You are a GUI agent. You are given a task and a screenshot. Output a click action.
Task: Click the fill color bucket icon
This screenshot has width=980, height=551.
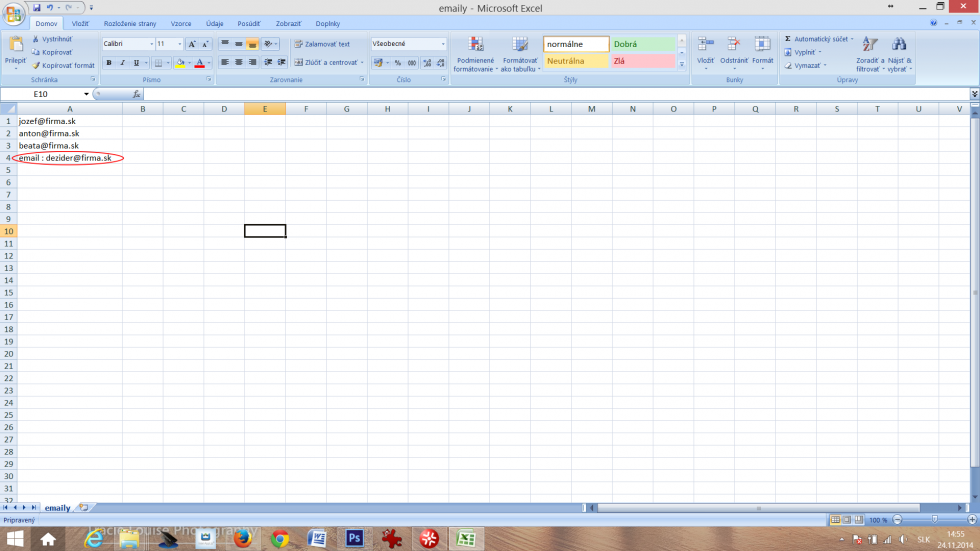tap(180, 62)
